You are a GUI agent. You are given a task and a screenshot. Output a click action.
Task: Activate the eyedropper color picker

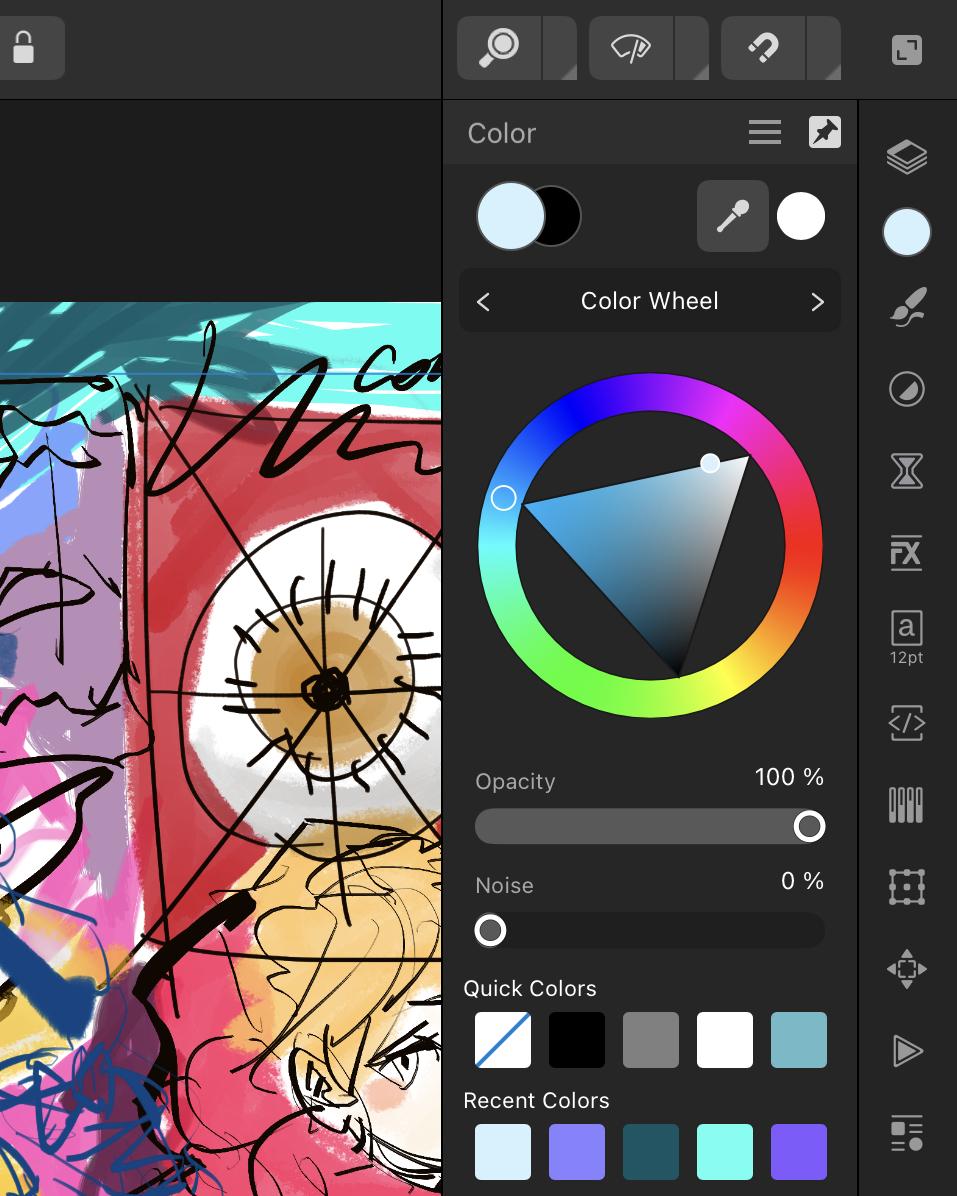(732, 215)
